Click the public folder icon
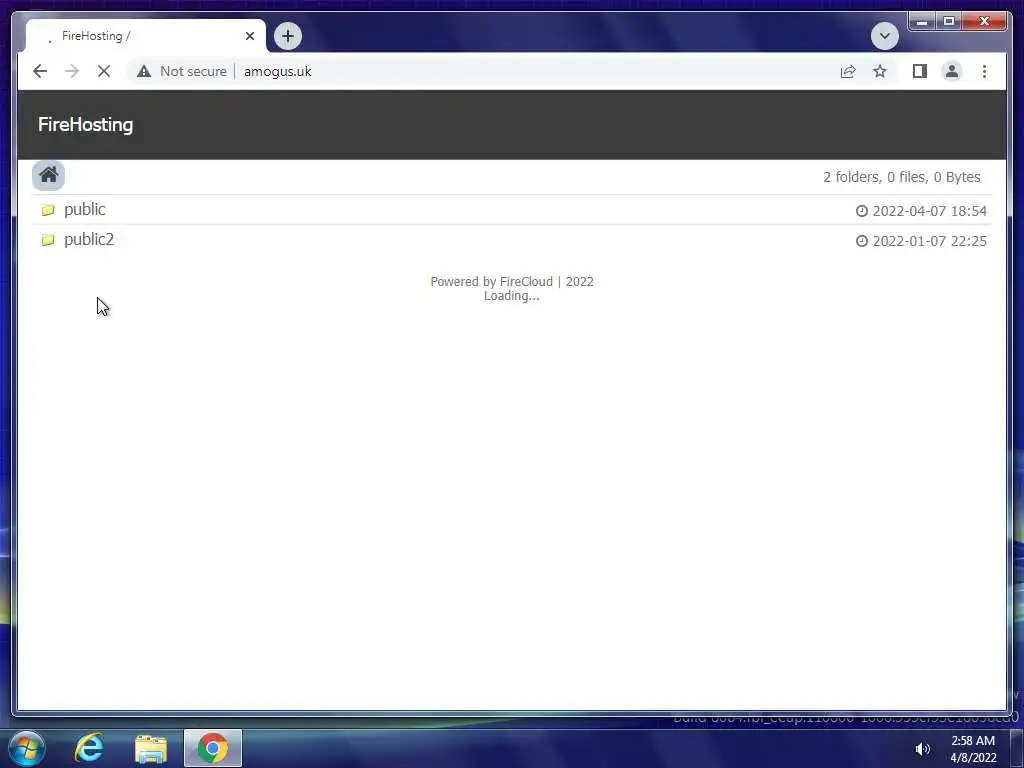Viewport: 1024px width, 768px height. coord(48,210)
